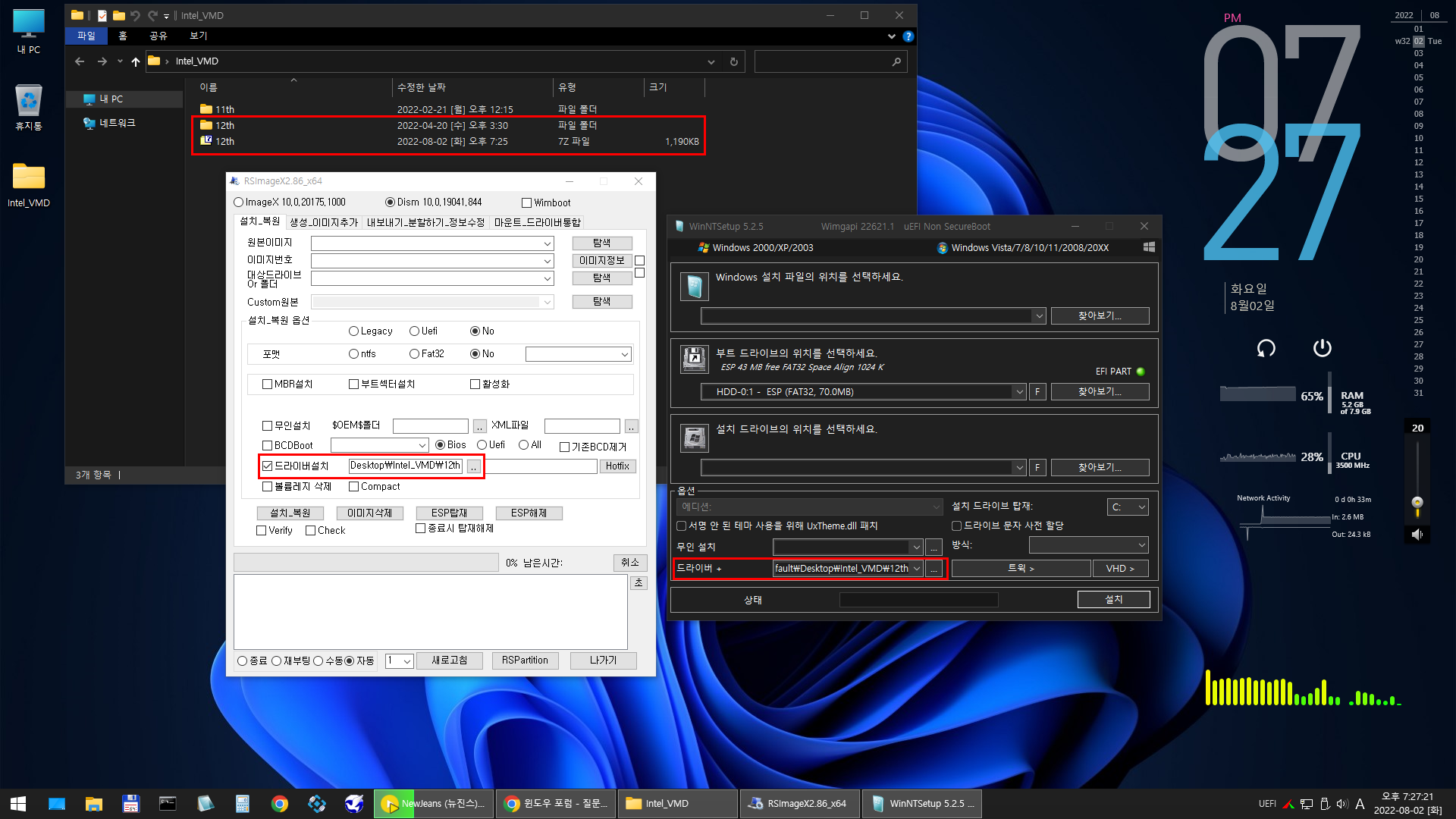1456x819 pixels.
Task: Click the Explorer back arrow
Action: click(x=80, y=61)
